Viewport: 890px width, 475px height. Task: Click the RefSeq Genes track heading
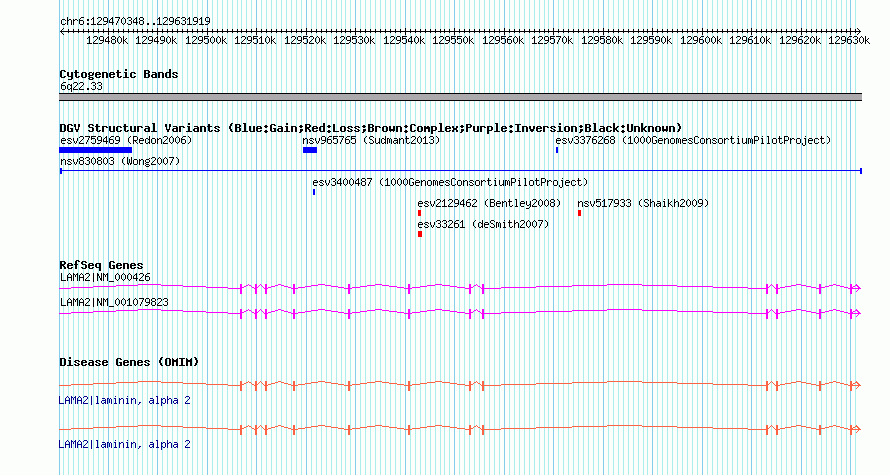pyautogui.click(x=101, y=265)
